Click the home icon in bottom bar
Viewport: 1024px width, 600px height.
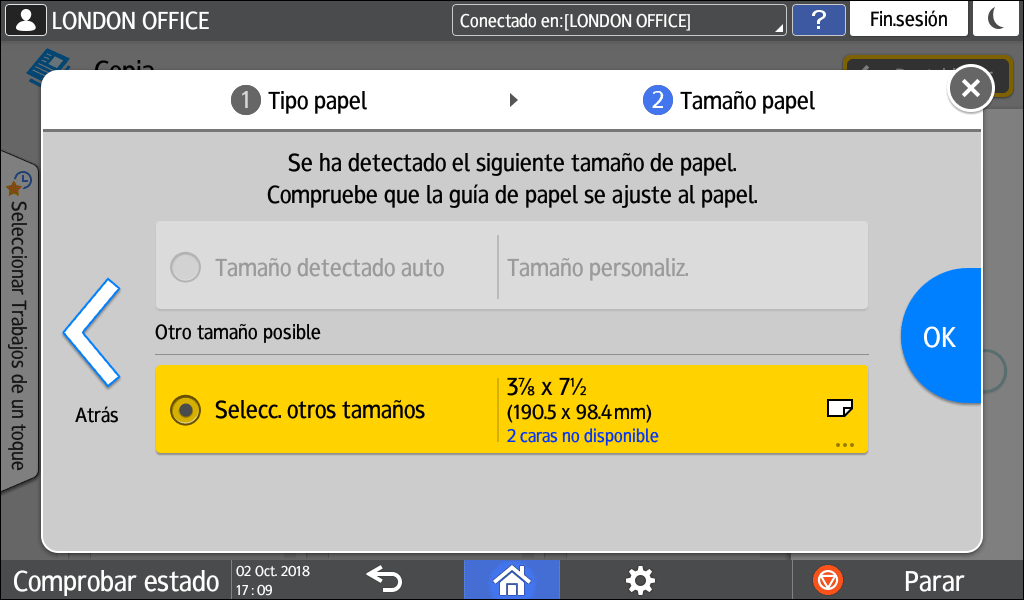click(x=511, y=580)
